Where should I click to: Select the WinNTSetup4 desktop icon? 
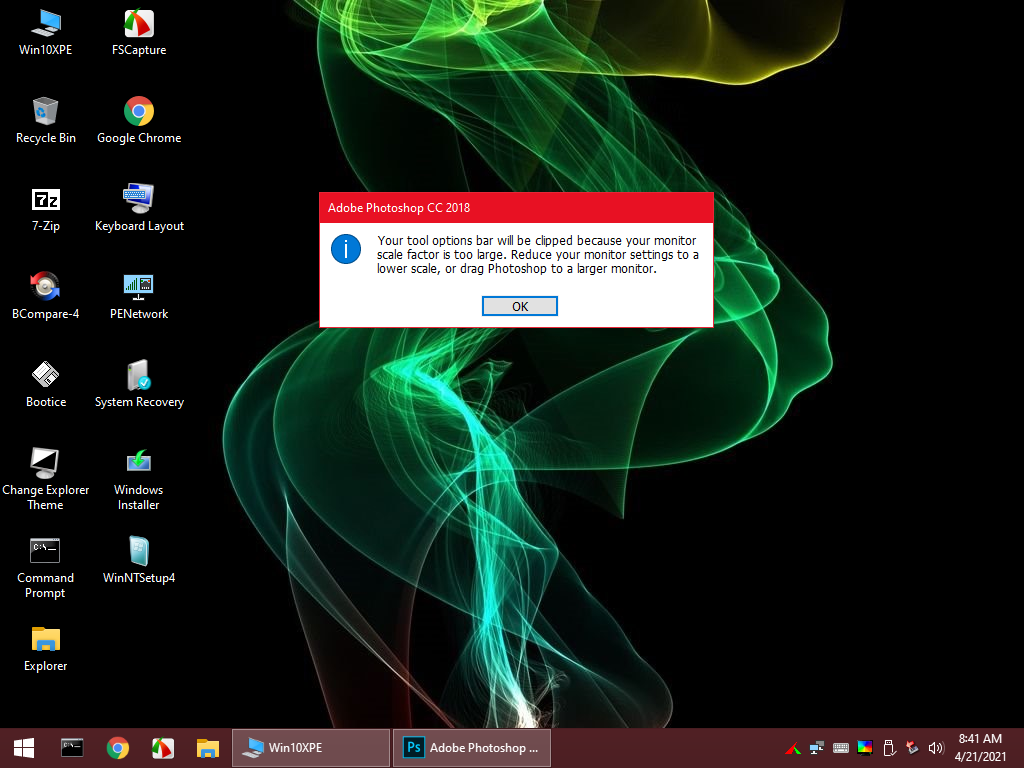[x=139, y=560]
